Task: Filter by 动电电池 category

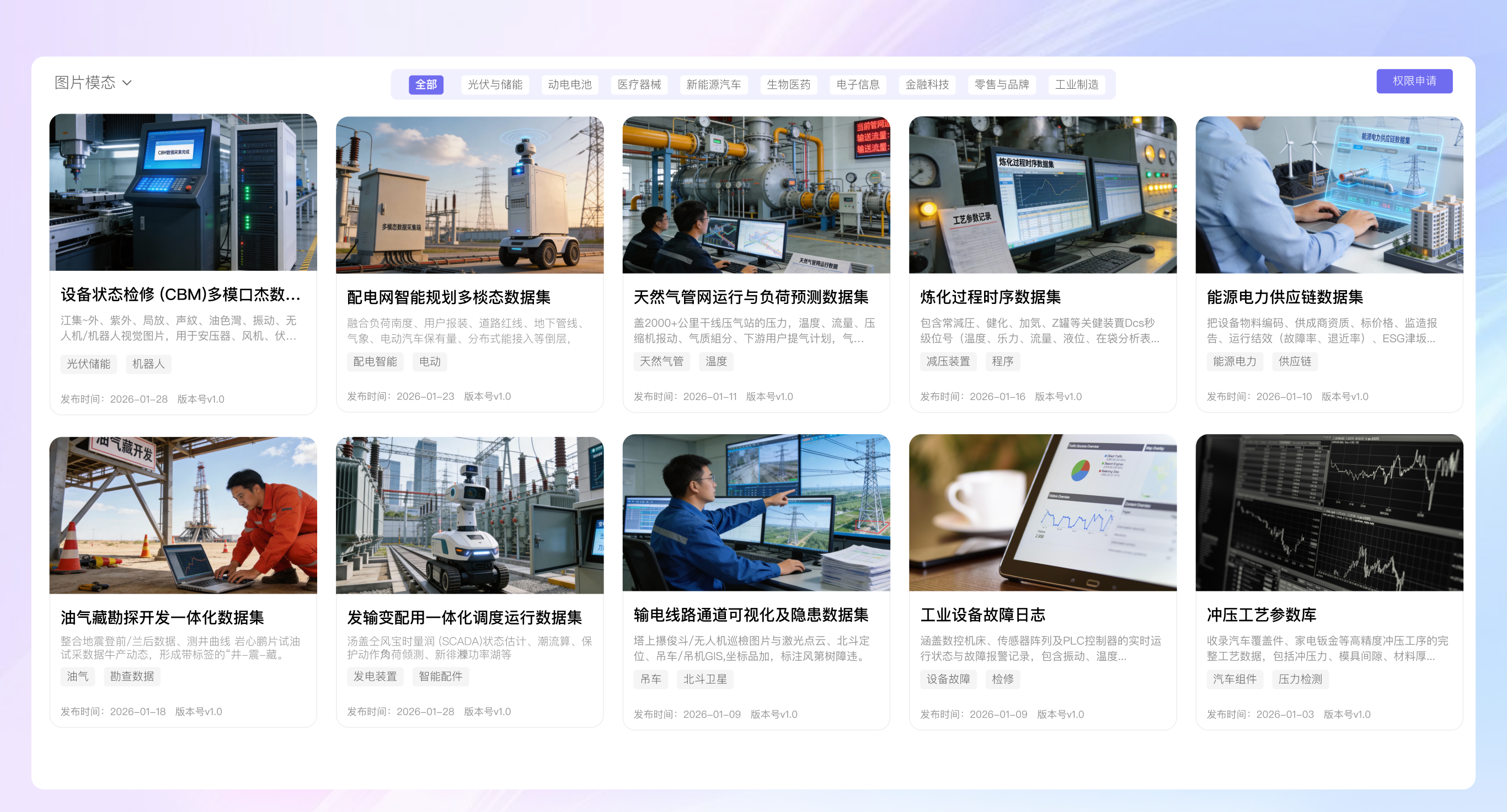Action: (x=569, y=84)
